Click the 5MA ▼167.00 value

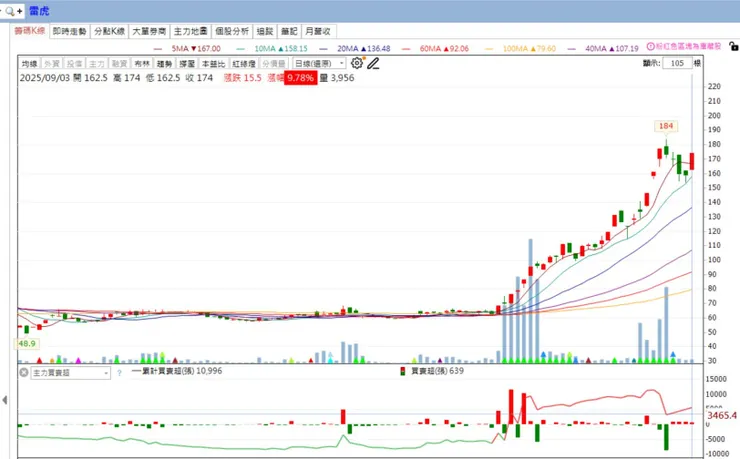tap(196, 49)
